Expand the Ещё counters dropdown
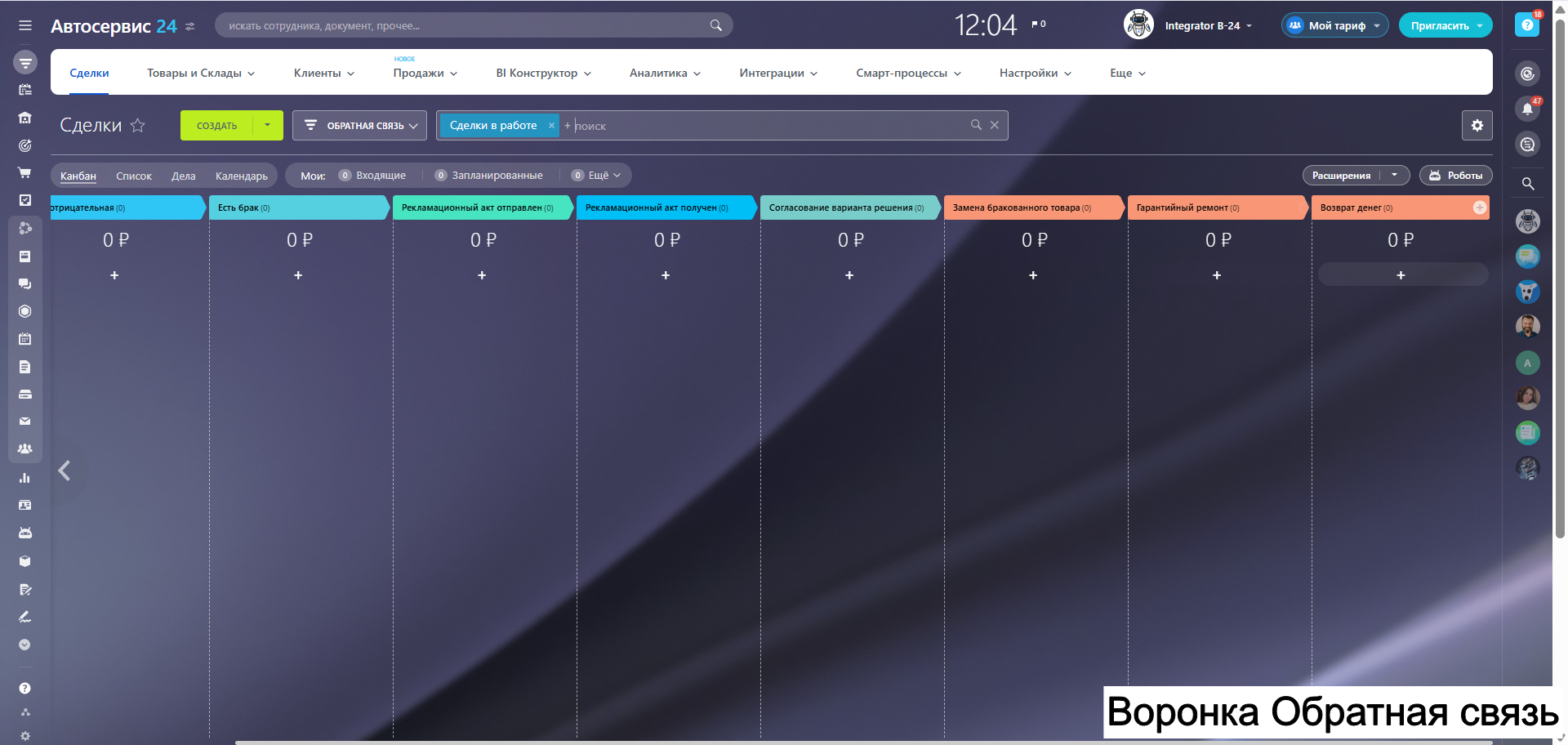 (x=596, y=176)
